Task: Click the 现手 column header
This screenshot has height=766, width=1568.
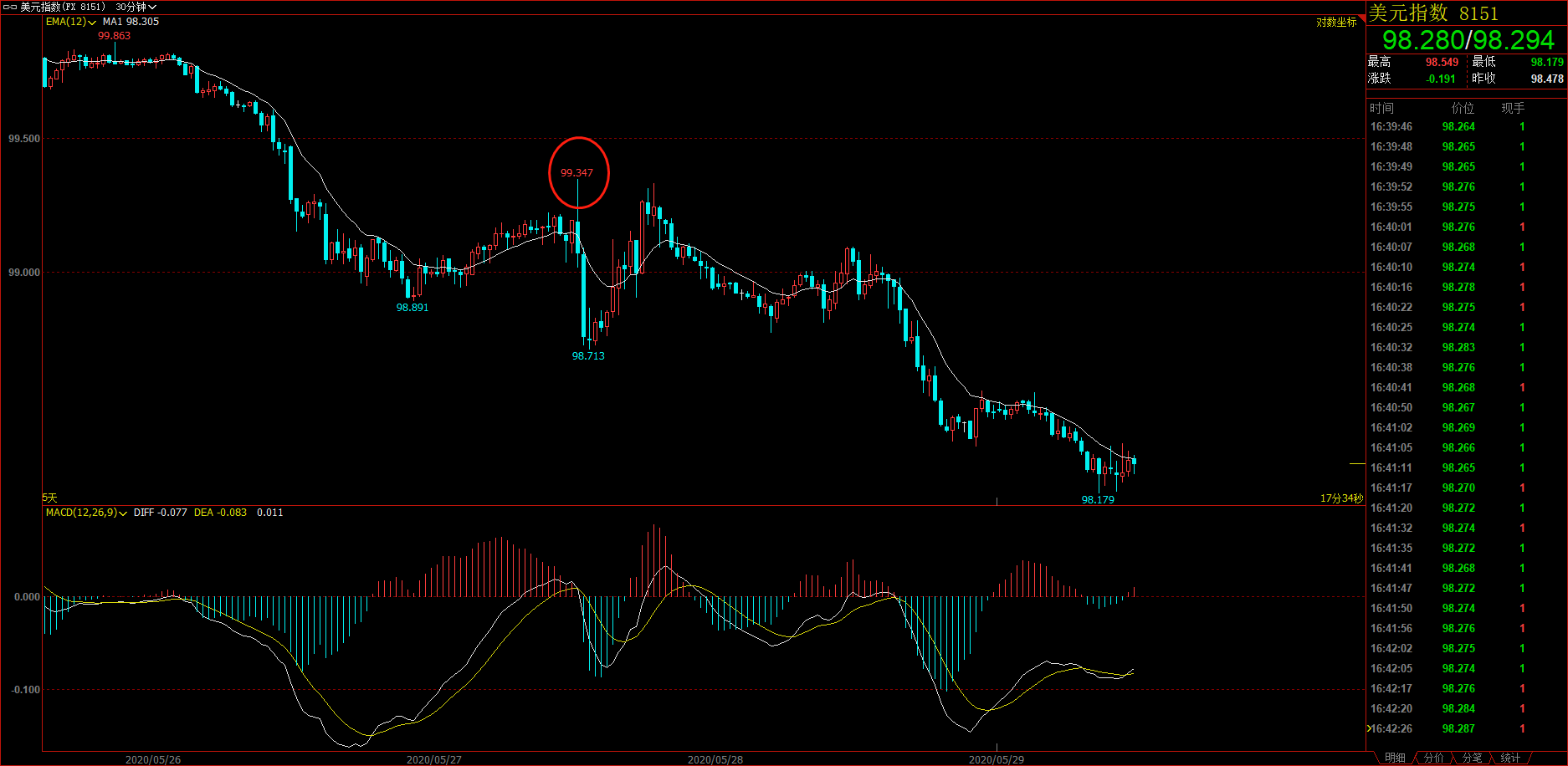Action: 1513,108
